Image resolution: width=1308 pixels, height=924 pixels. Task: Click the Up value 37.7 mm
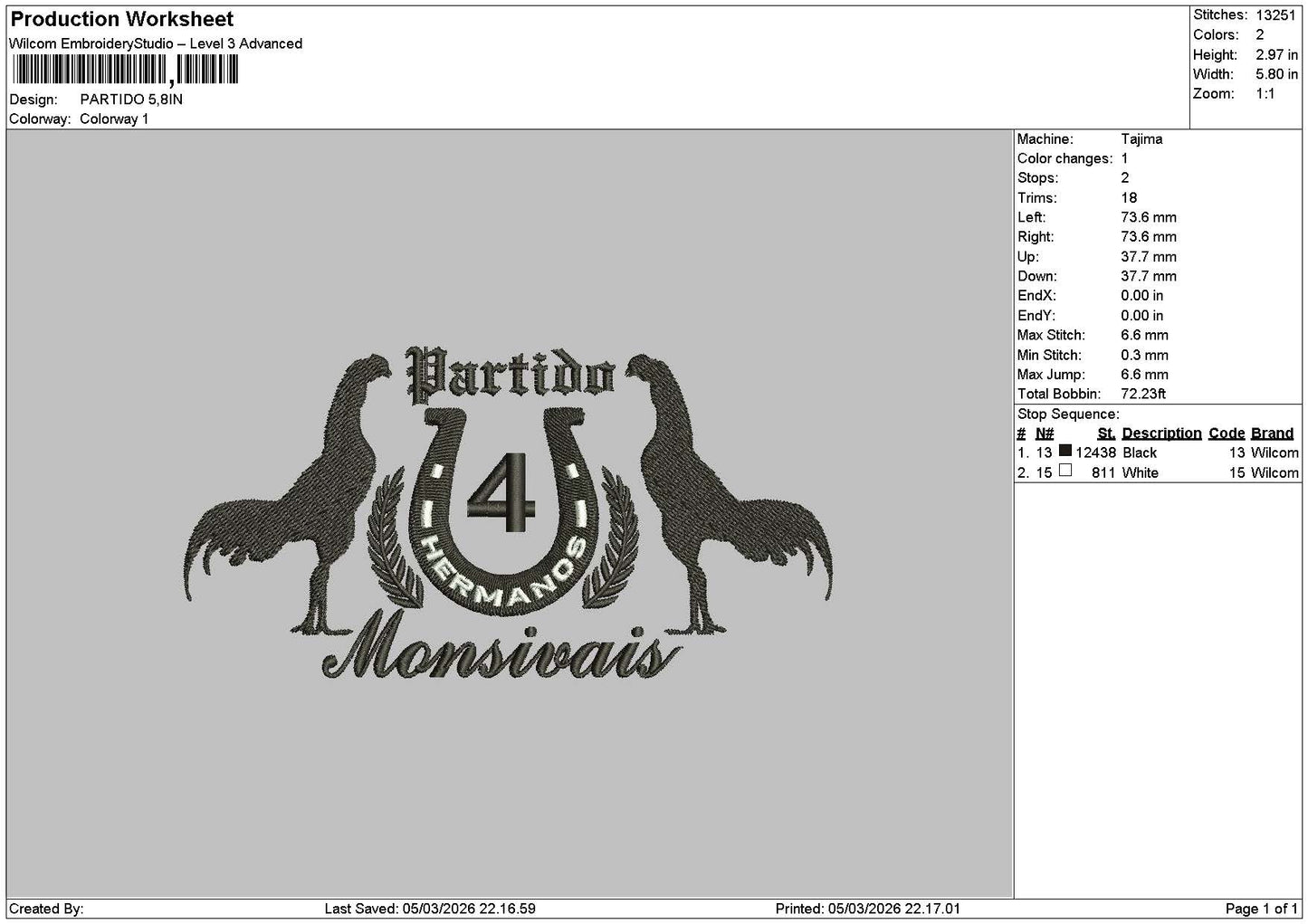(1149, 257)
